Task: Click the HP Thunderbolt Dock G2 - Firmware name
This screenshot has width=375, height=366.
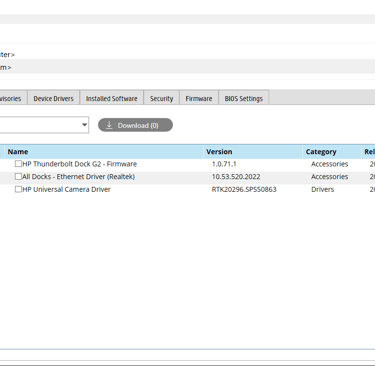Action: [x=80, y=164]
